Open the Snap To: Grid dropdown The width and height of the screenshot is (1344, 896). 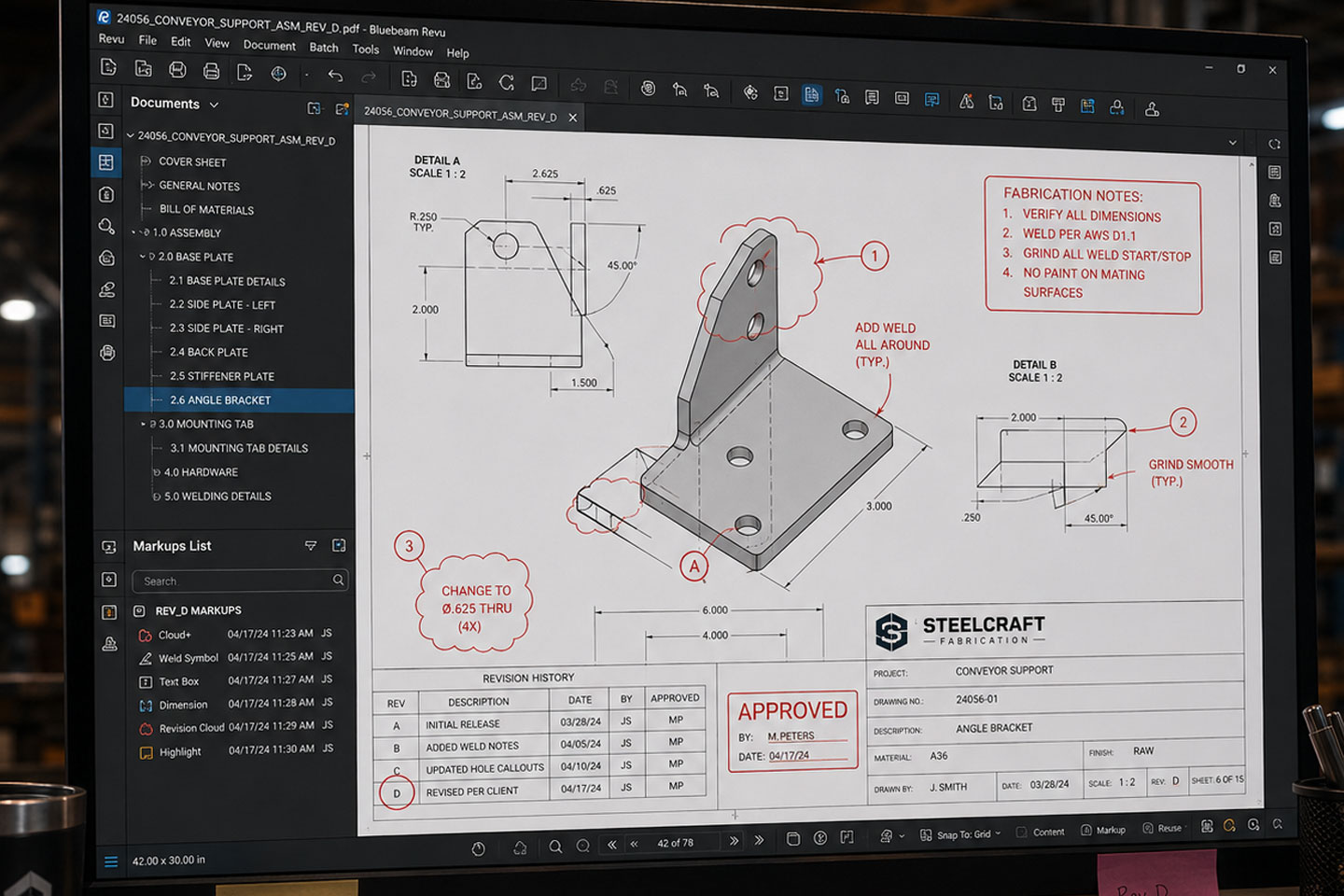959,834
